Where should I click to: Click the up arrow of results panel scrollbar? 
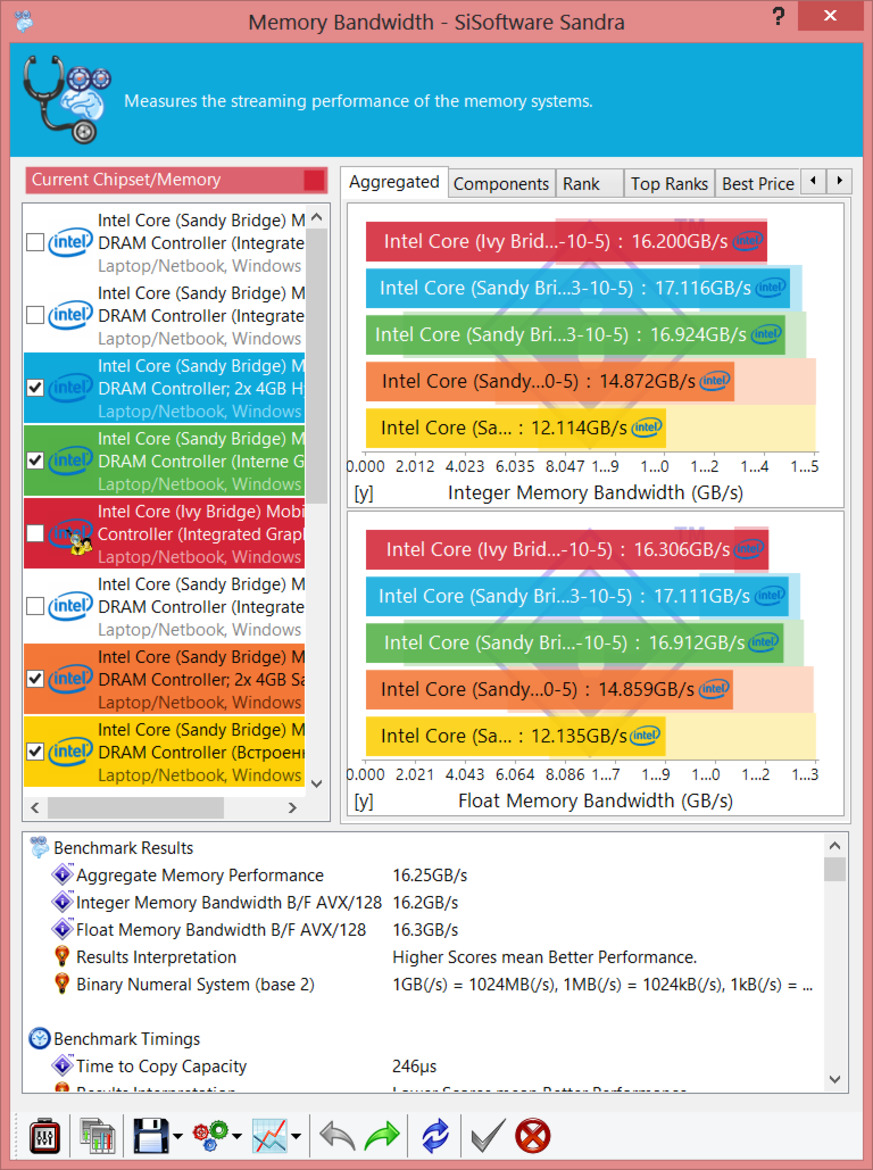pyautogui.click(x=835, y=845)
